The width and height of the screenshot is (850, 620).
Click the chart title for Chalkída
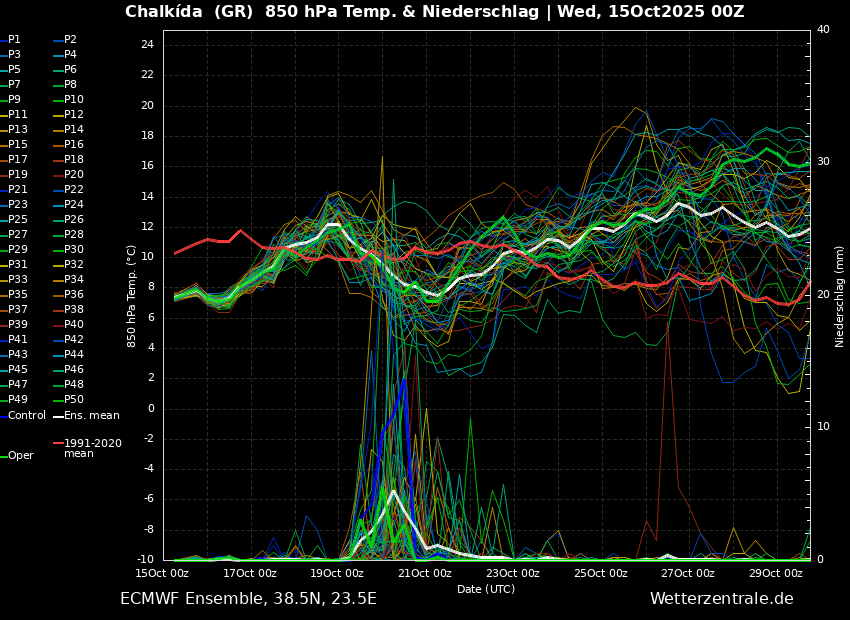pyautogui.click(x=434, y=12)
